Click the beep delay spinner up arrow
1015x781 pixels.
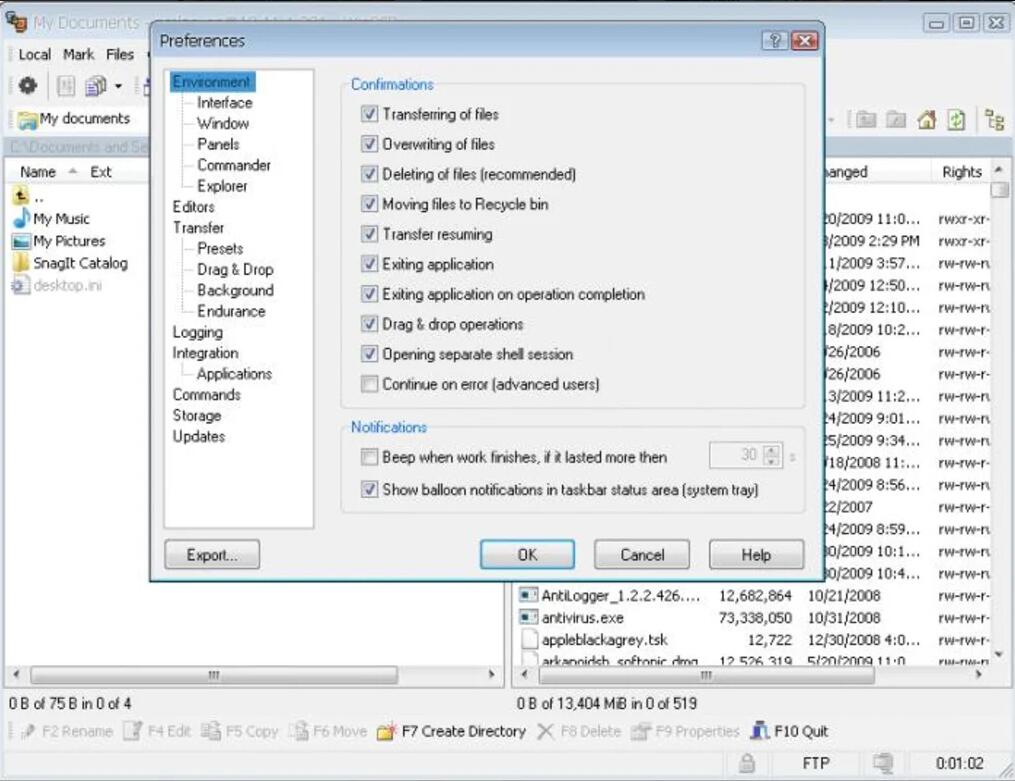click(x=772, y=450)
